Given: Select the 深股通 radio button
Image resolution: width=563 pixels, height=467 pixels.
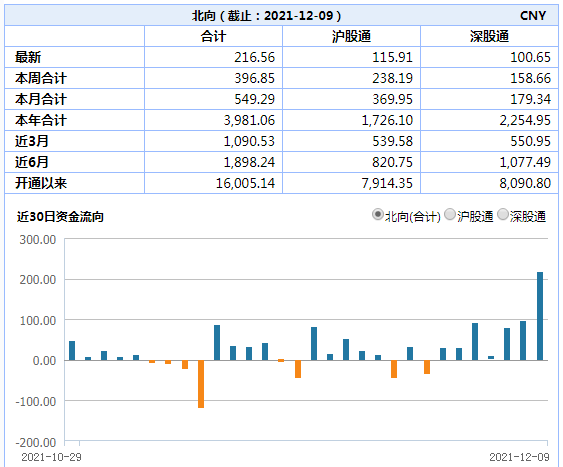Looking at the screenshot, I should click(503, 215).
